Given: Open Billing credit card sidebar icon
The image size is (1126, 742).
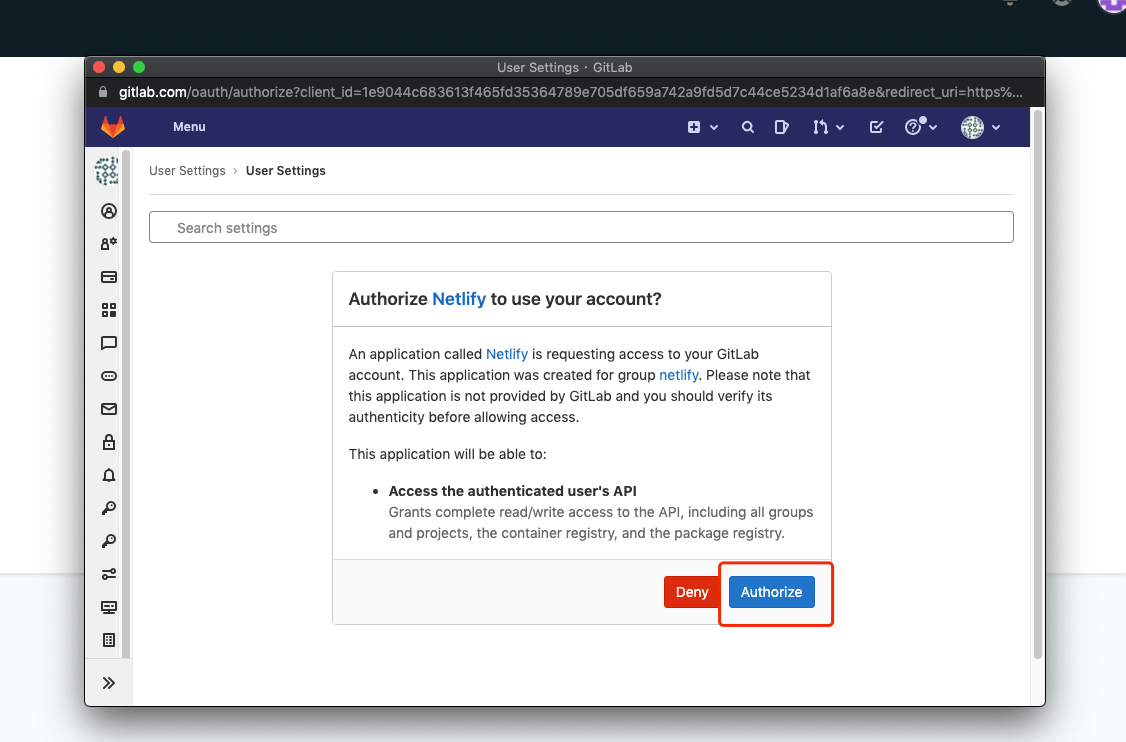Looking at the screenshot, I should coord(108,277).
